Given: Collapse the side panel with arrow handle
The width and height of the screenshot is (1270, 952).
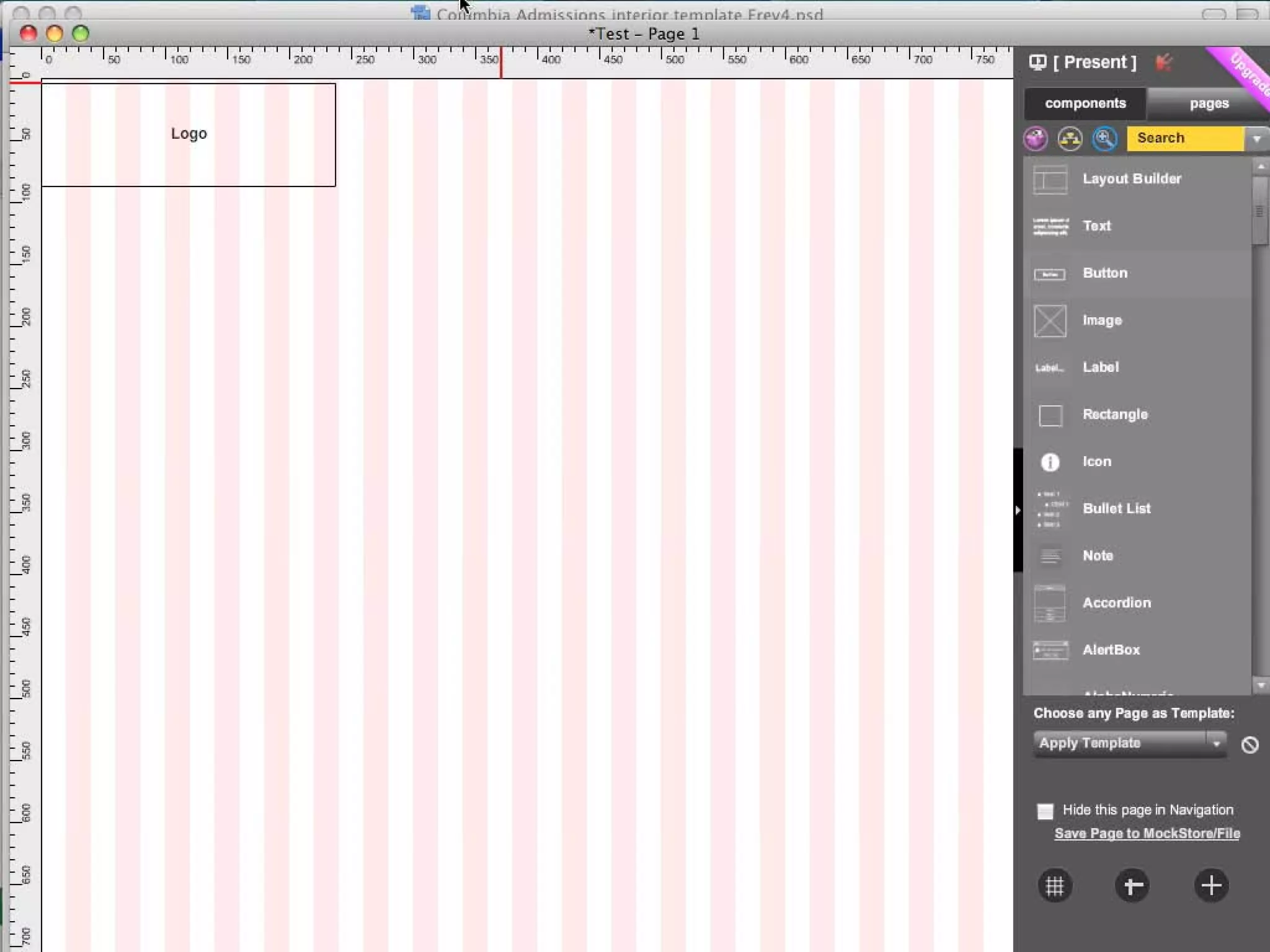Looking at the screenshot, I should point(1018,510).
